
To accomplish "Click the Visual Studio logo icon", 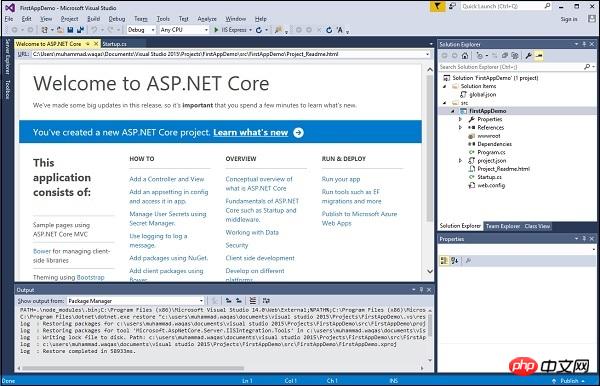I will (x=10, y=7).
